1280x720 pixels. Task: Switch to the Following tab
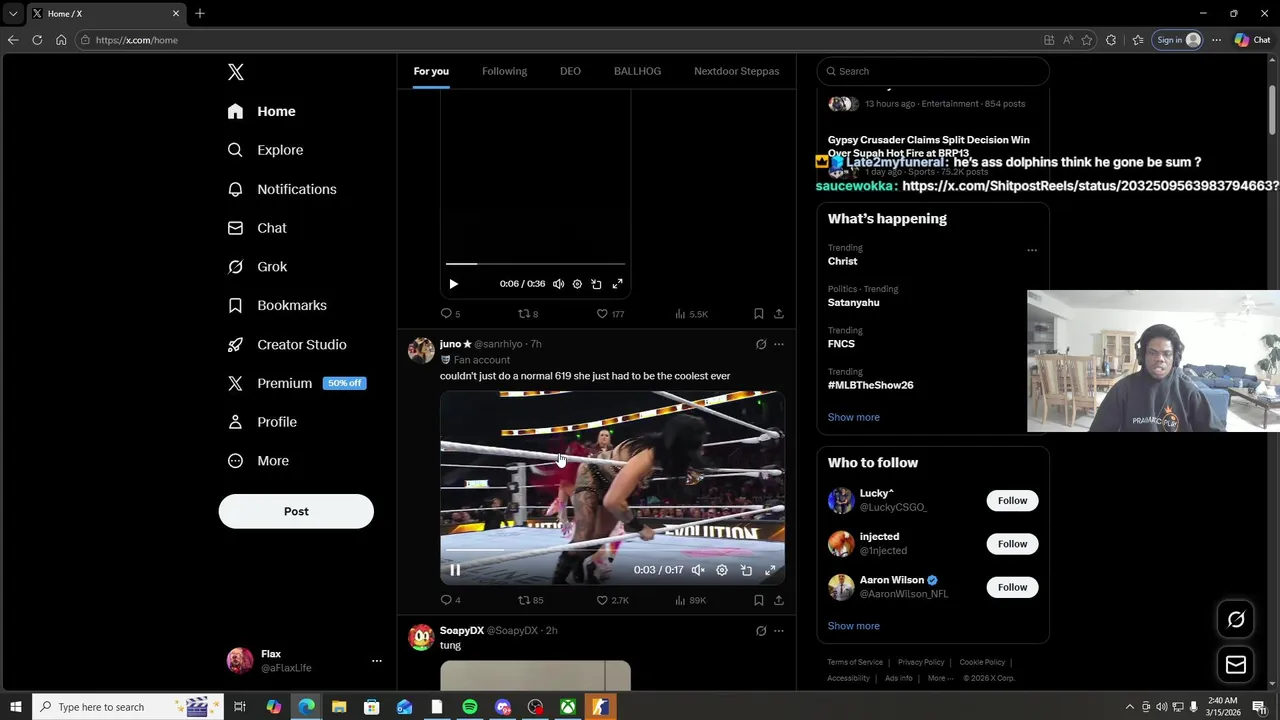pyautogui.click(x=504, y=71)
